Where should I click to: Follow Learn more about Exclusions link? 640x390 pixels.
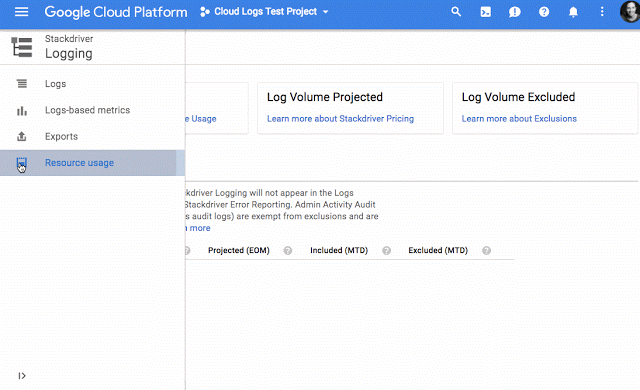[519, 119]
